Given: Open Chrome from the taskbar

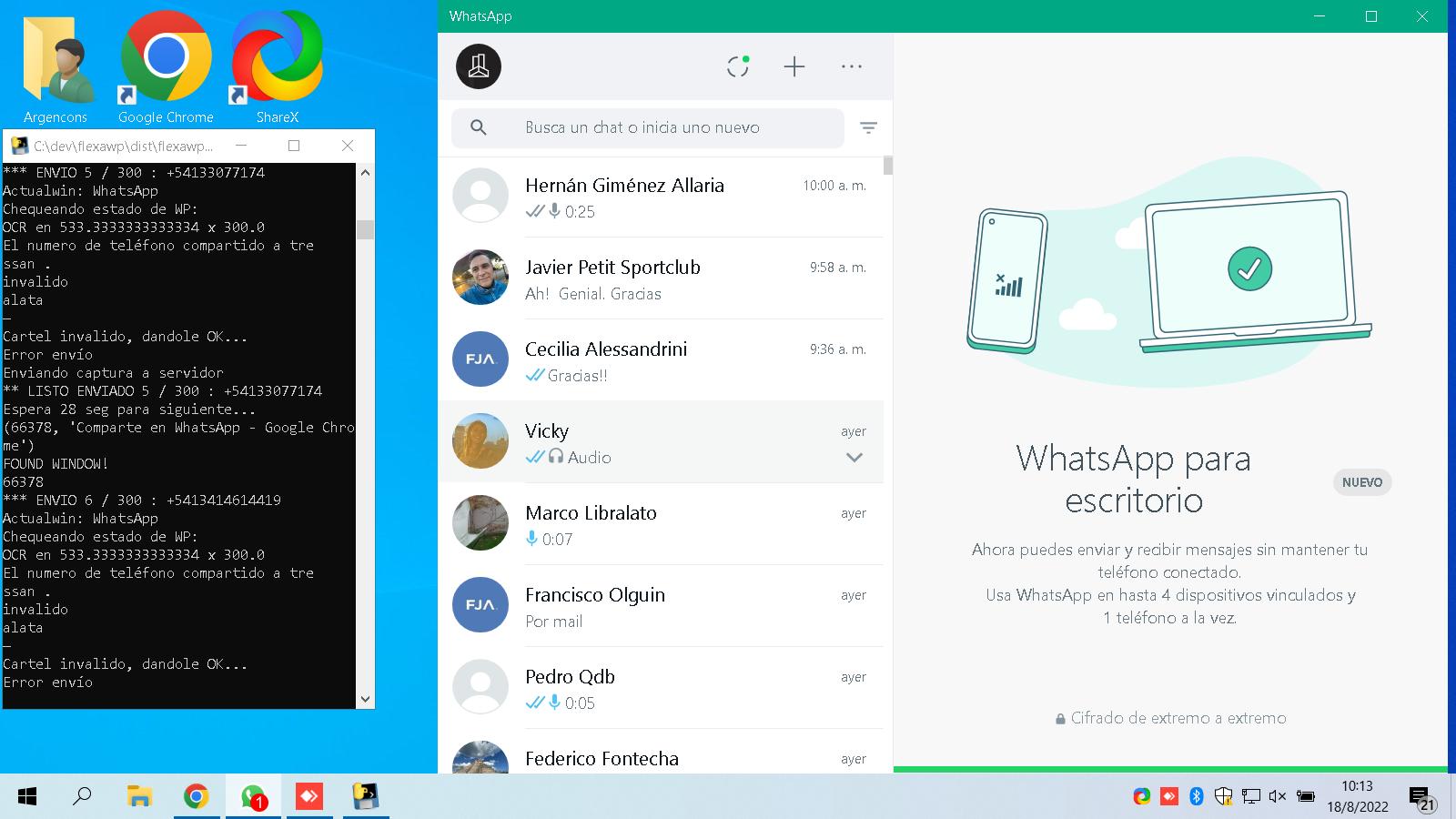Looking at the screenshot, I should tap(196, 797).
